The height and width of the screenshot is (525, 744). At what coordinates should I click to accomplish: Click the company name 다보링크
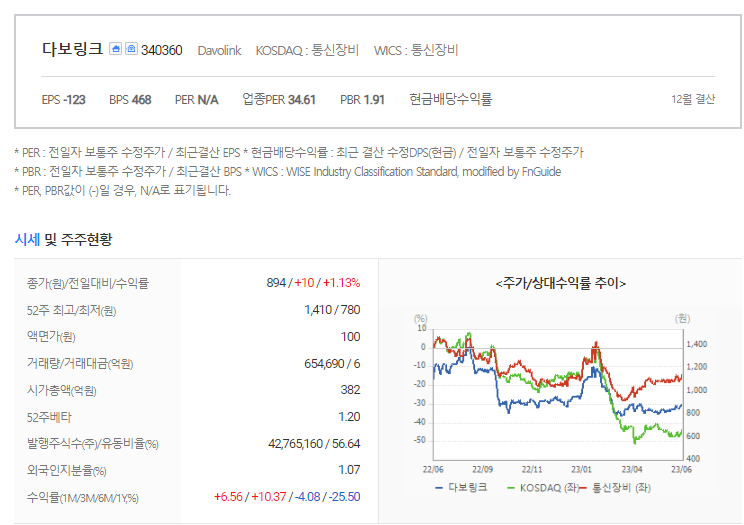click(x=72, y=49)
